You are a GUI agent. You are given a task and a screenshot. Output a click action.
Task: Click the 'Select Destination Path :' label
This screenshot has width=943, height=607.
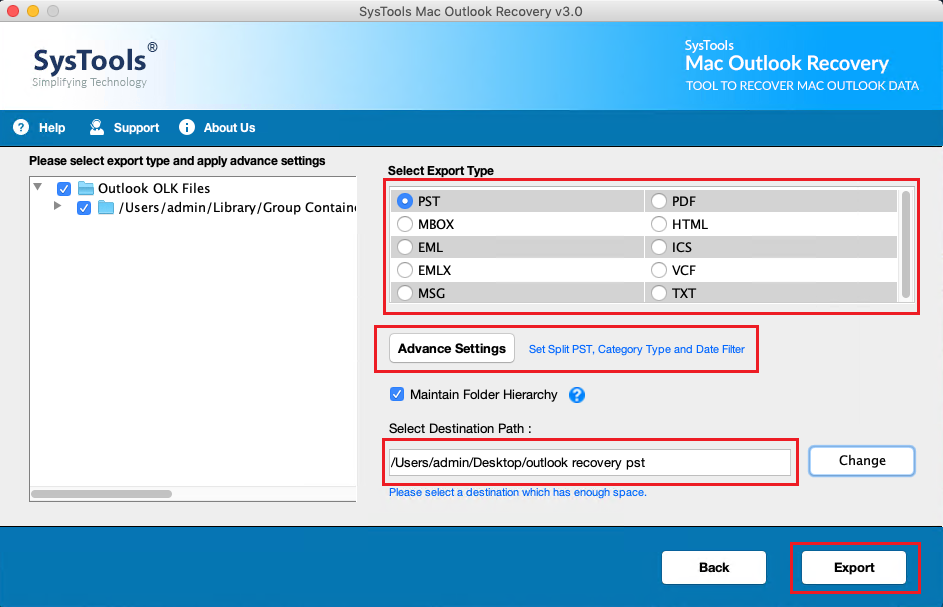pyautogui.click(x=460, y=429)
